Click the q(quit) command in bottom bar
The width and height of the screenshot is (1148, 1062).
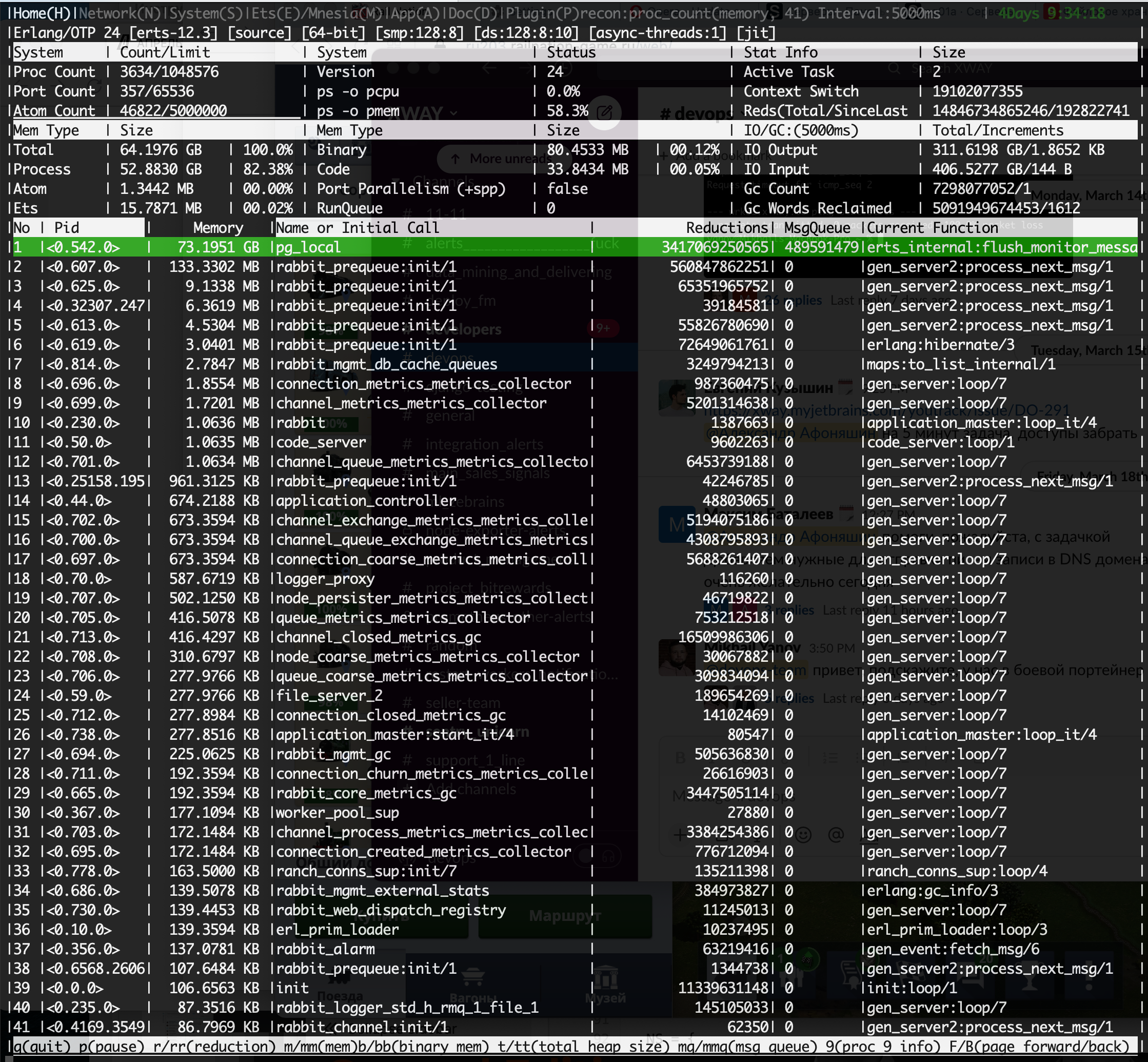(42, 1047)
